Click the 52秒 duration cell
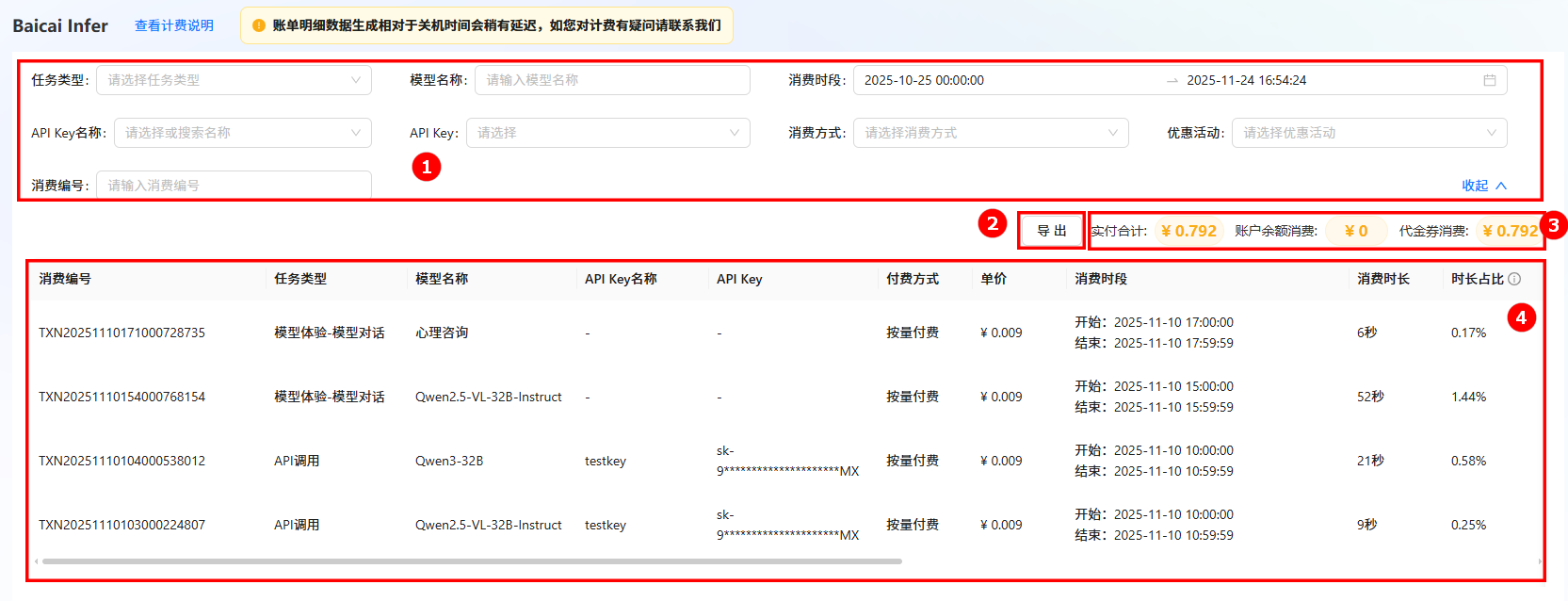Viewport: 1568px width, 601px height. (1370, 397)
